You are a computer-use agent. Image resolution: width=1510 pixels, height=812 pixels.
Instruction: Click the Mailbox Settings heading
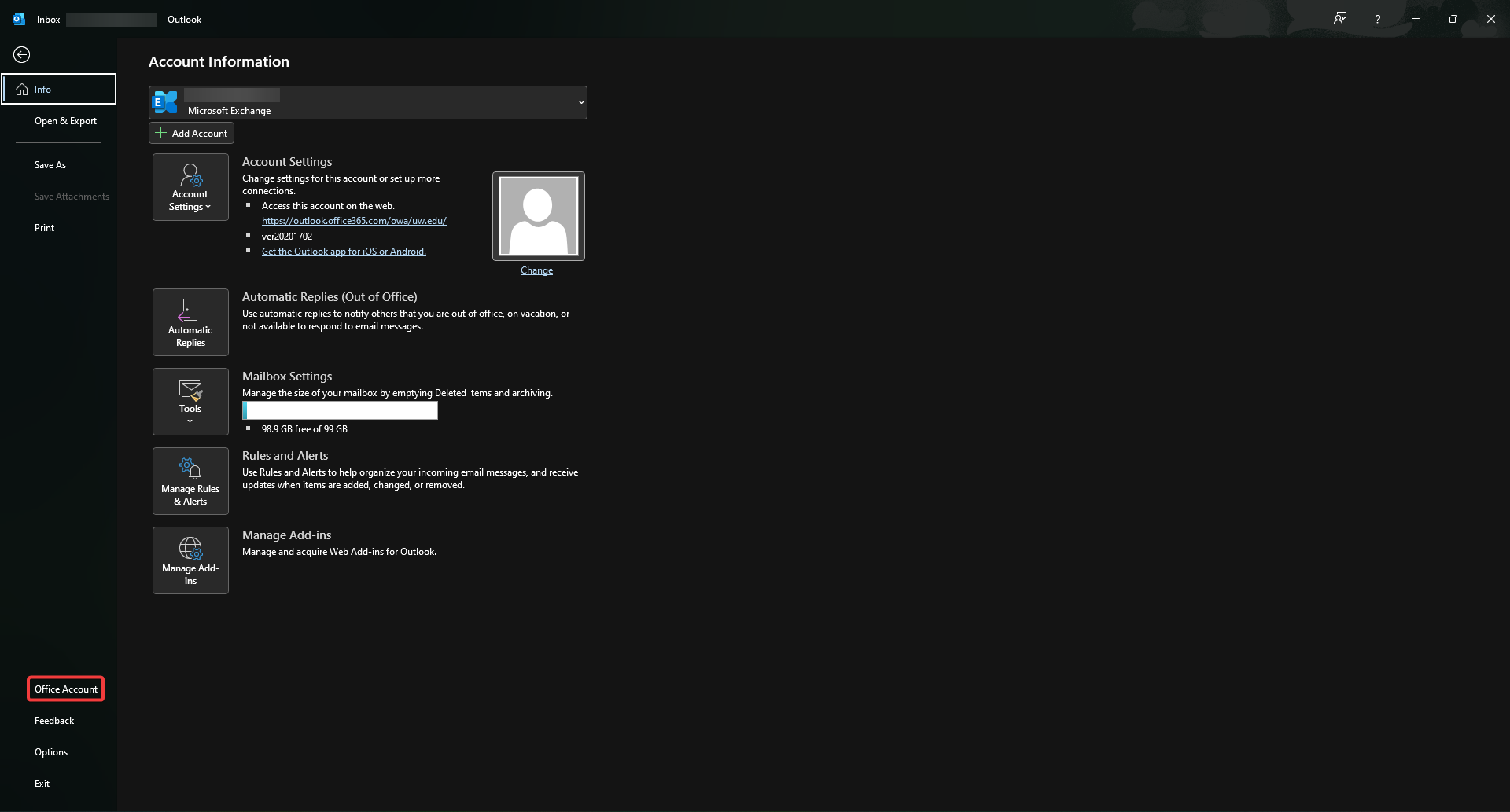point(287,377)
